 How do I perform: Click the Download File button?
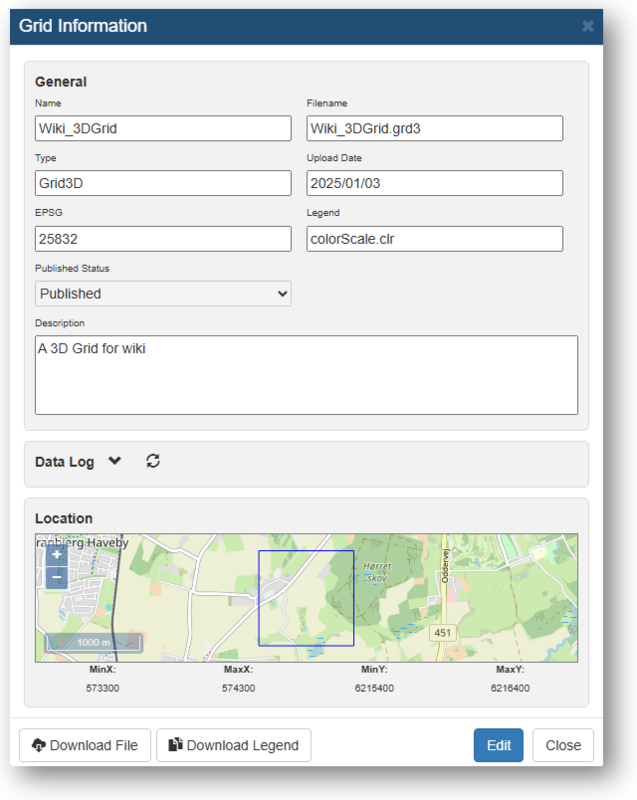click(x=85, y=745)
